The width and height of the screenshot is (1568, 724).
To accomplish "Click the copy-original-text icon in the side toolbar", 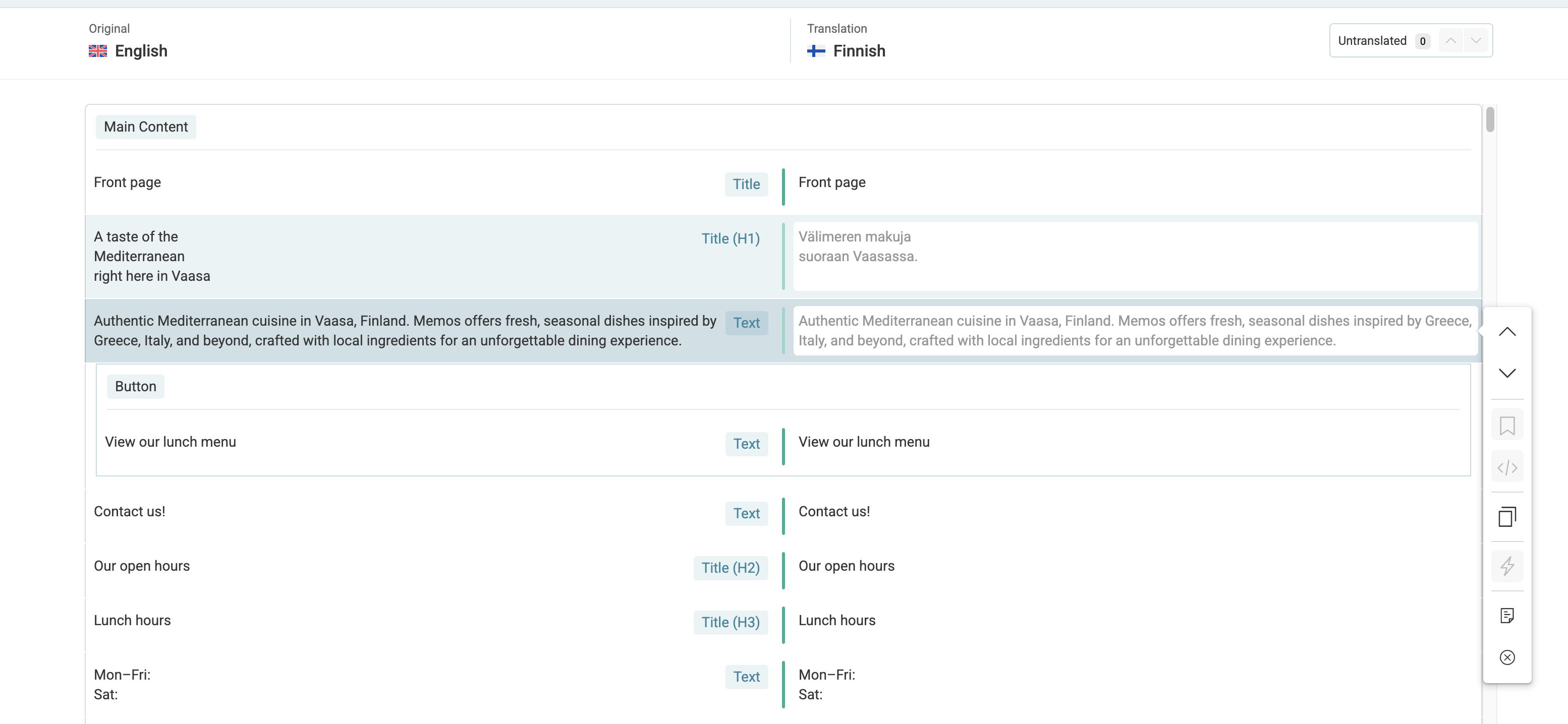I will 1506,517.
